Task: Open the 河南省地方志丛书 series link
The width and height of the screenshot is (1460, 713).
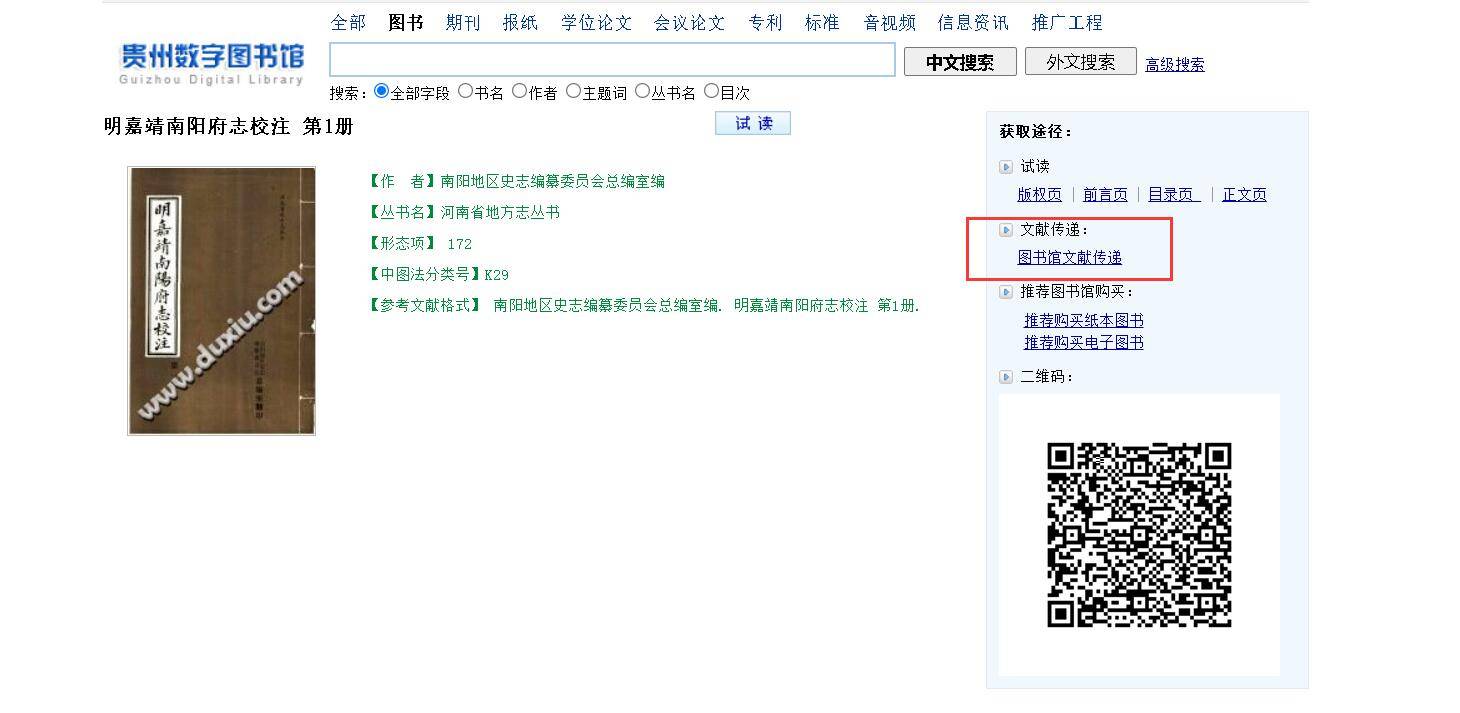Action: pyautogui.click(x=498, y=212)
